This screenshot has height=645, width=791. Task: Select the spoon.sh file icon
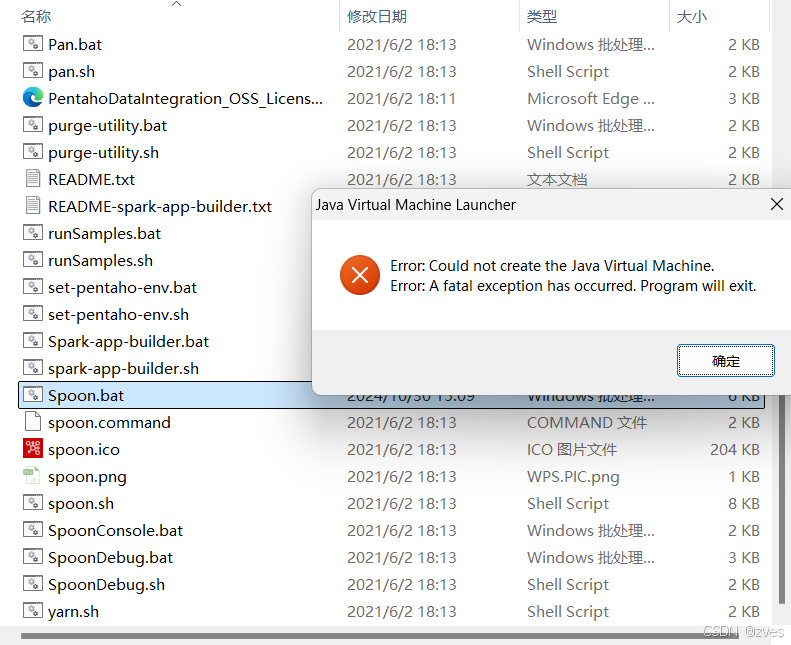(x=33, y=503)
